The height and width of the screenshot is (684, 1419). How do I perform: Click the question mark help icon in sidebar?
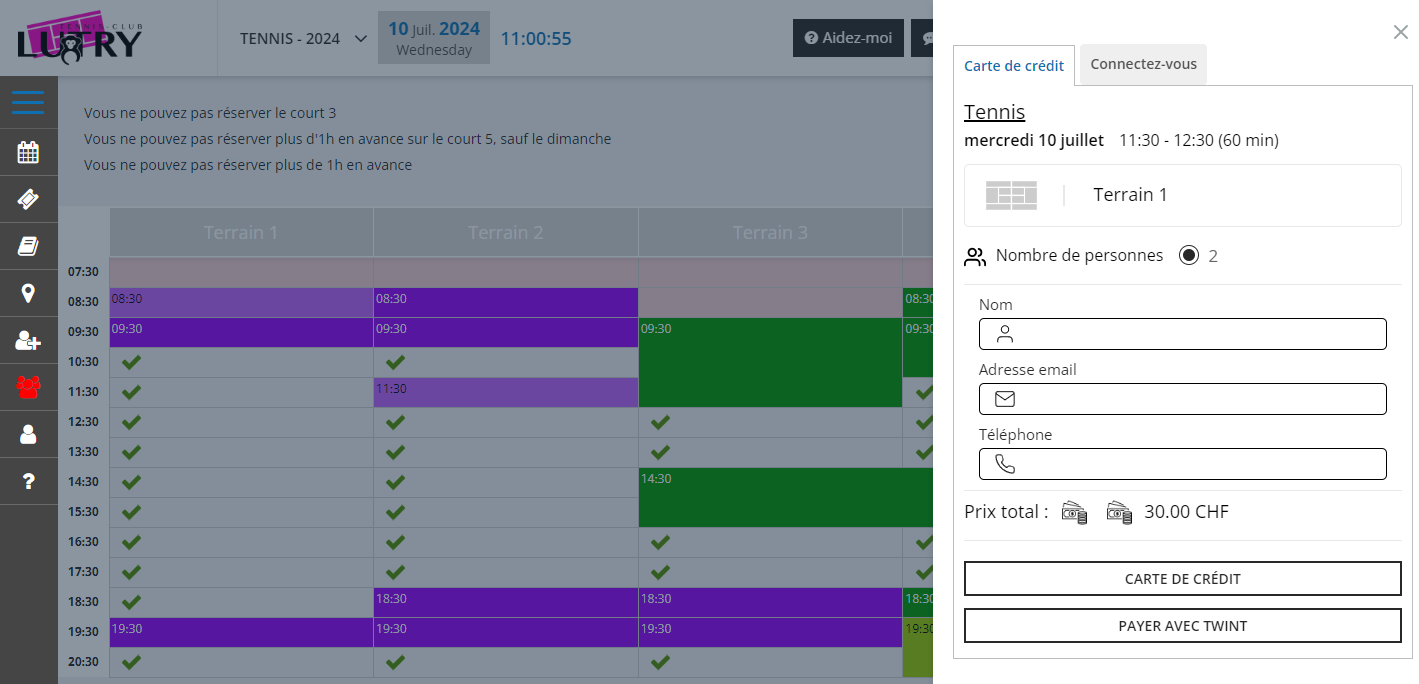click(x=28, y=482)
